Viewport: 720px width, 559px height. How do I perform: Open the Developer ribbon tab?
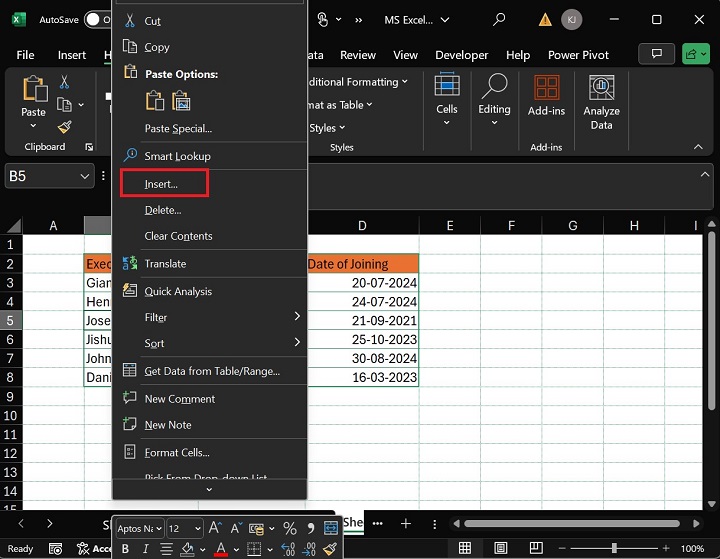pos(461,55)
